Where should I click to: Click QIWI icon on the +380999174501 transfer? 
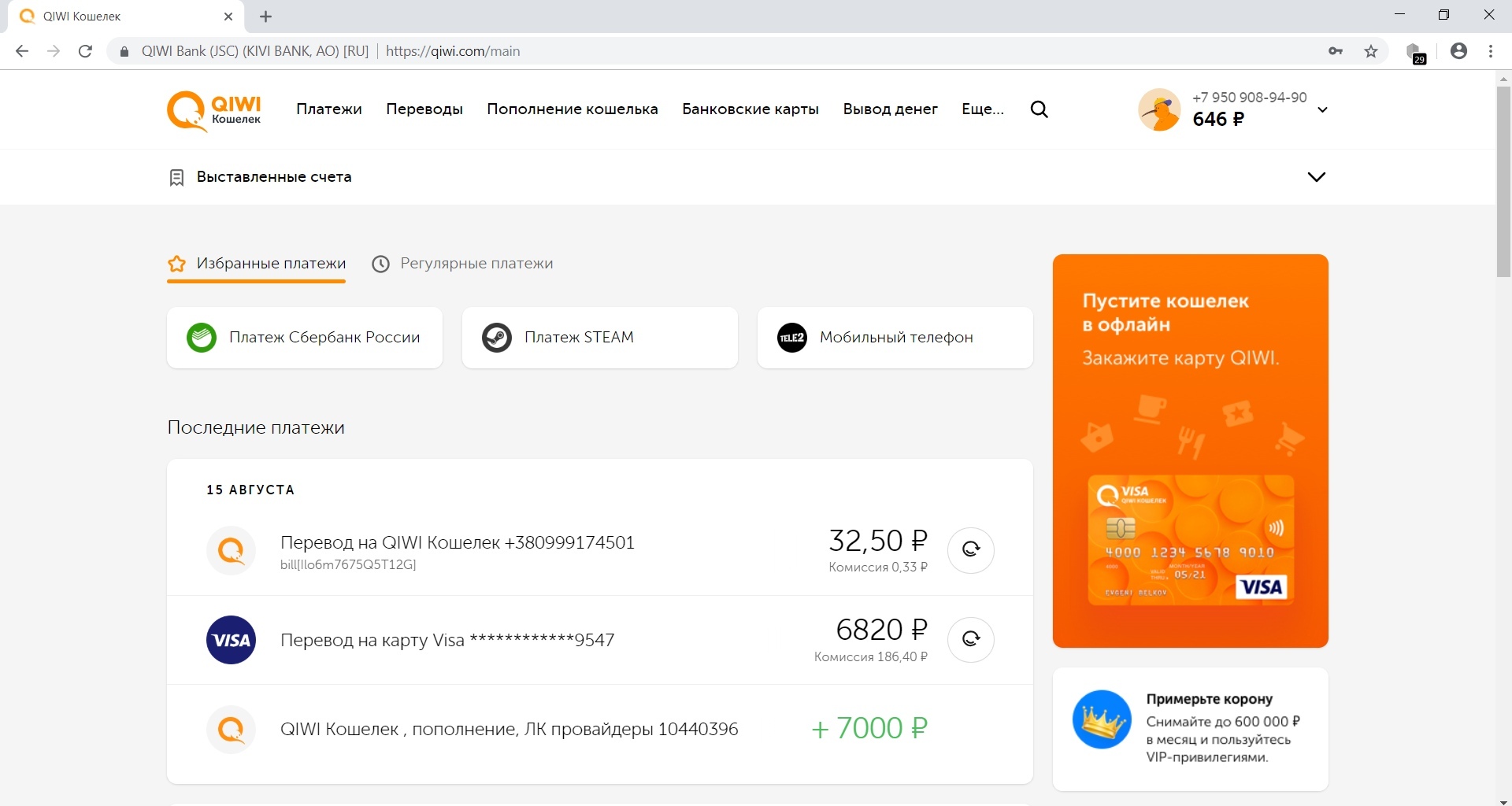point(231,550)
